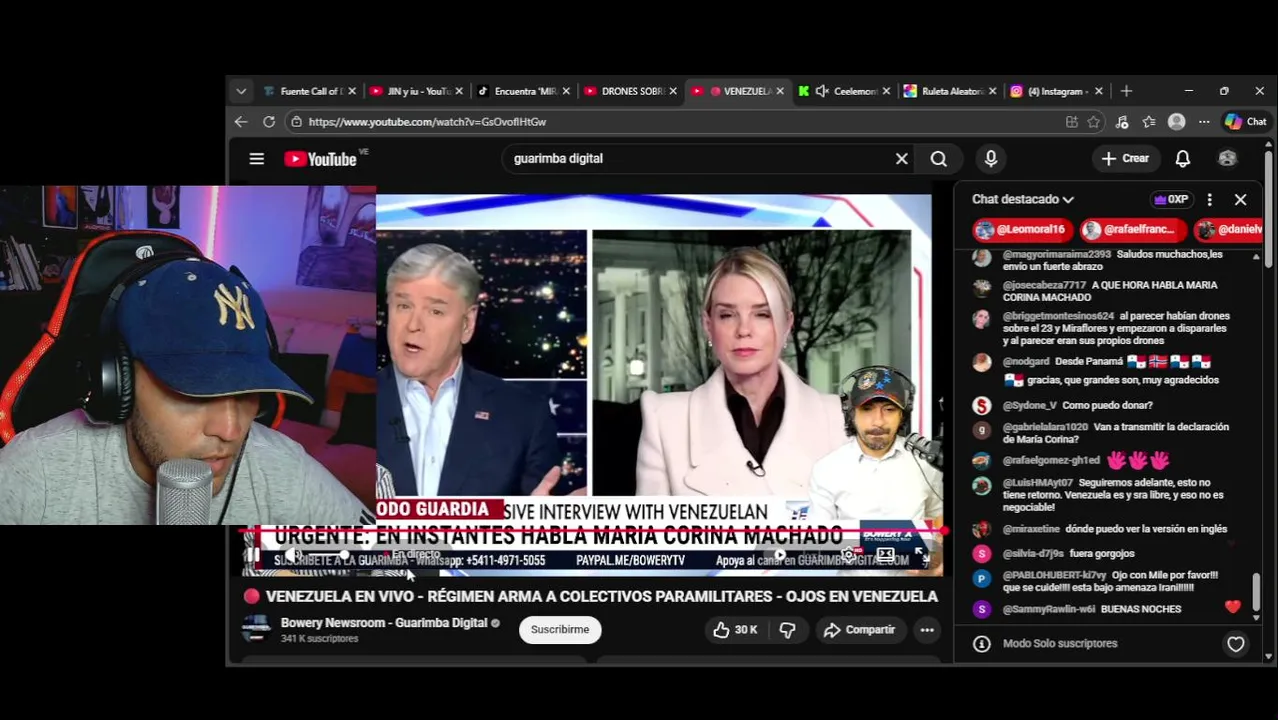Open browser settings three-dot menu
This screenshot has width=1278, height=720.
pyautogui.click(x=1204, y=122)
